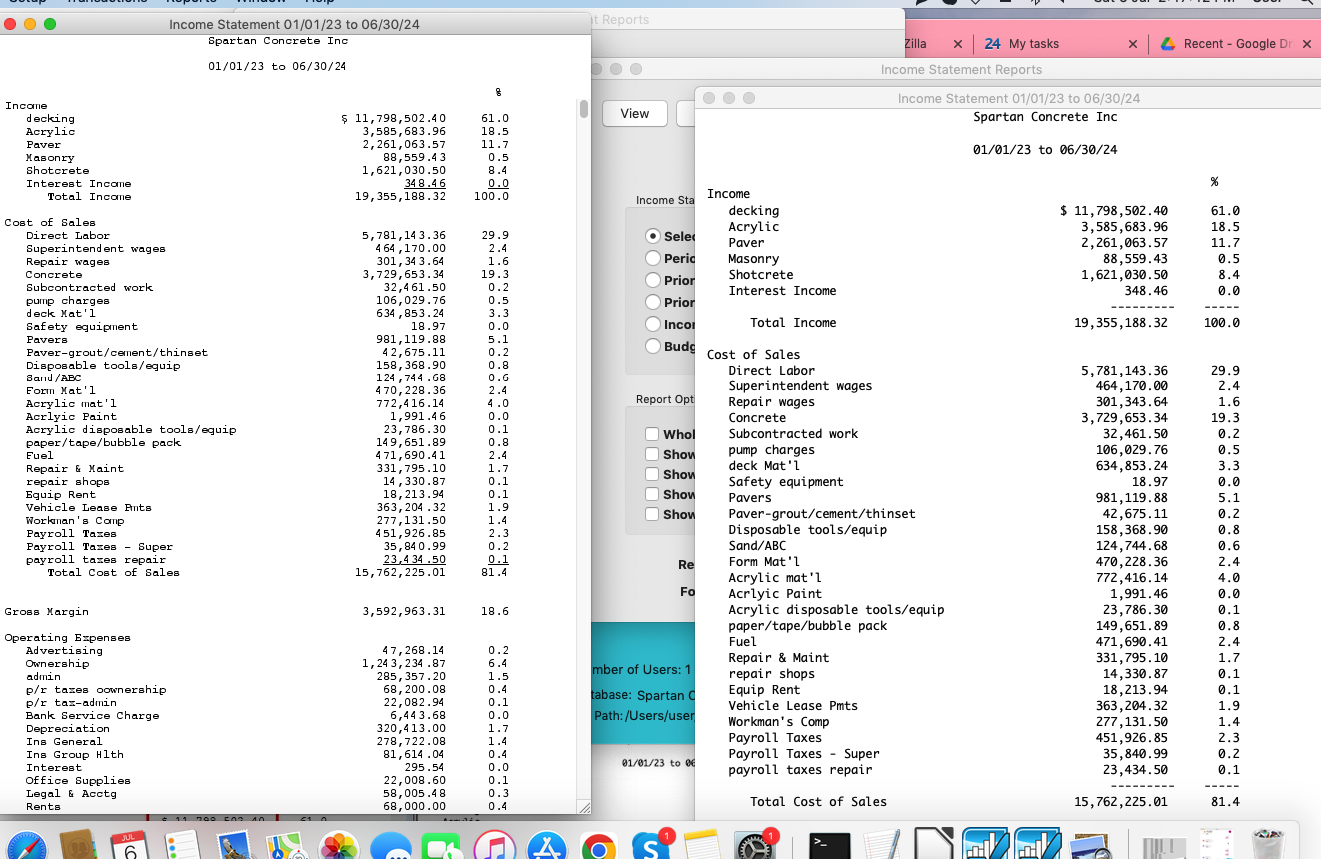This screenshot has width=1321, height=859.
Task: Click the 24 favicon on My tasks tab
Action: click(993, 44)
